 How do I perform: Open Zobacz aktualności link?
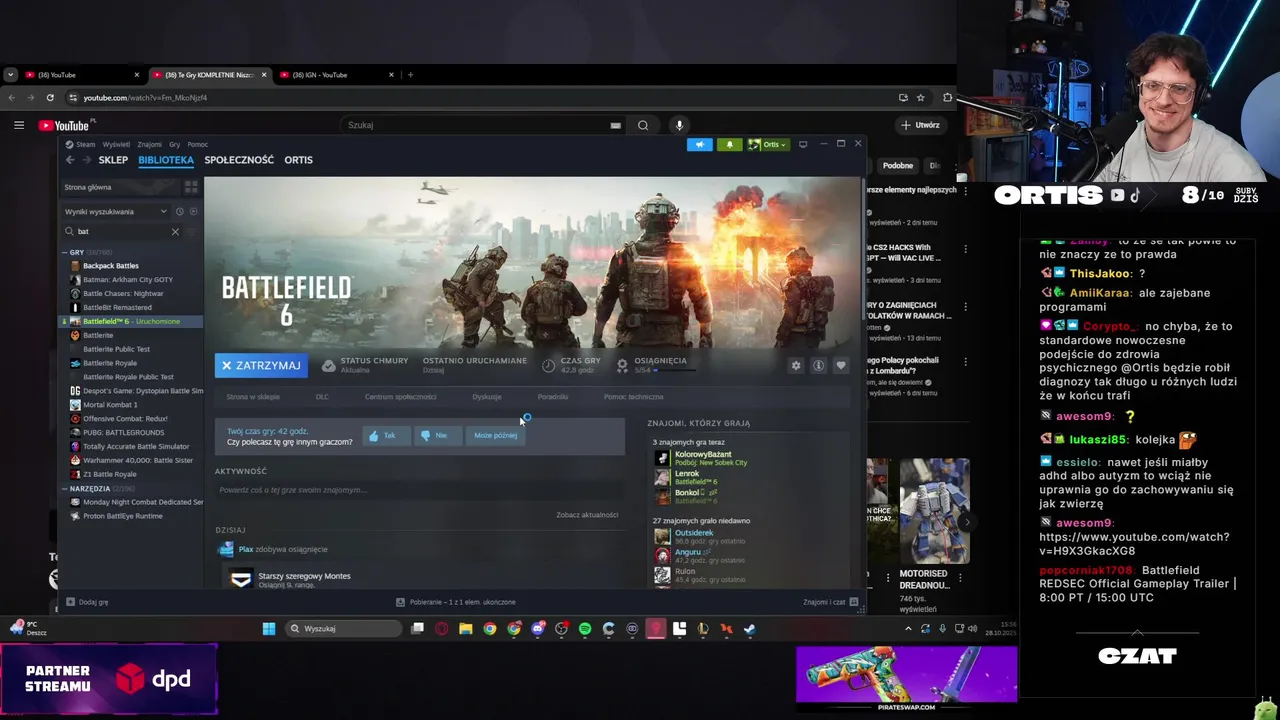(587, 515)
